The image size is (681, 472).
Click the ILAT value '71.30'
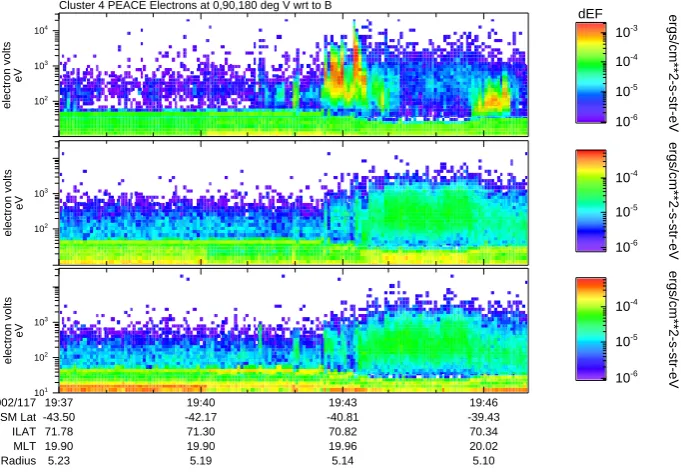click(201, 432)
